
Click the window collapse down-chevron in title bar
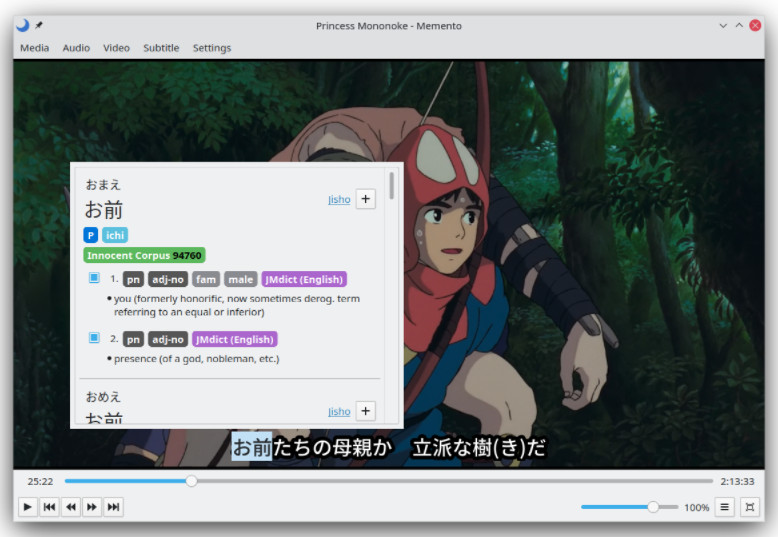click(723, 25)
